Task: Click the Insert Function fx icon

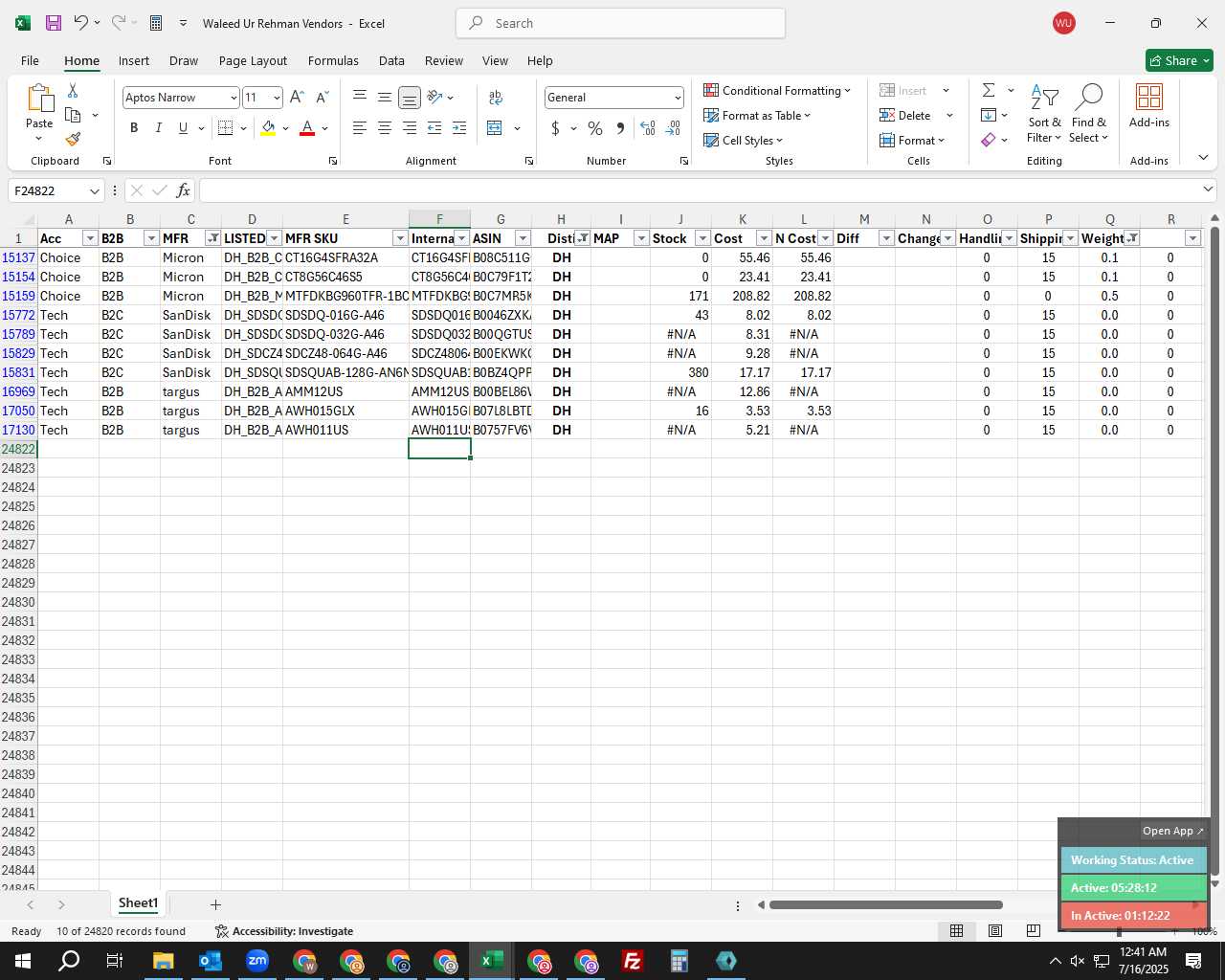Action: tap(184, 190)
